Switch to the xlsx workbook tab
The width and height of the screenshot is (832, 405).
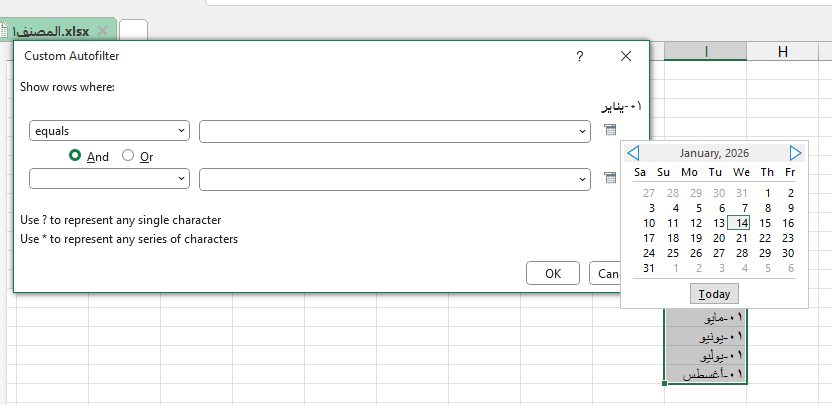(x=50, y=31)
